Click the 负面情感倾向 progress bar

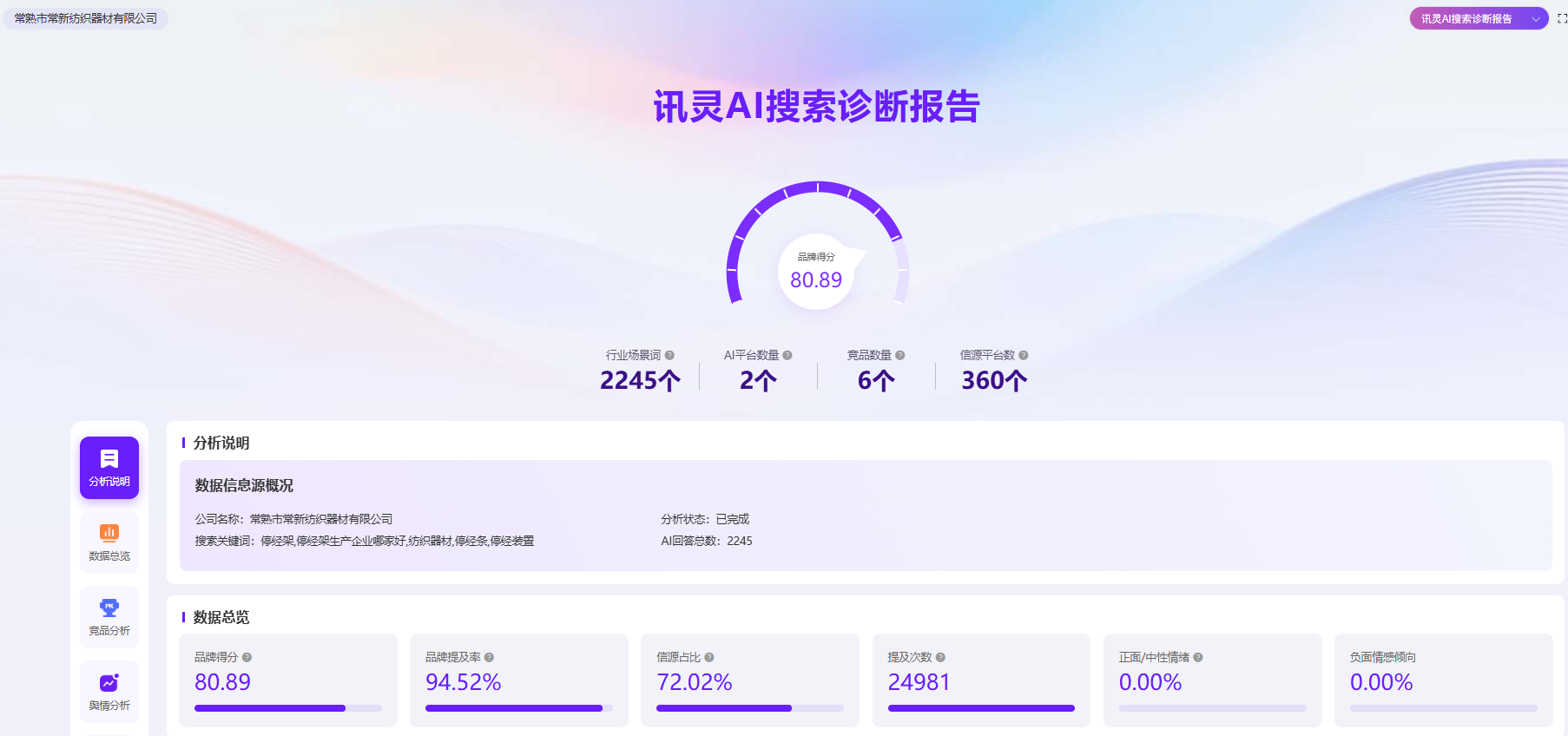[1444, 708]
